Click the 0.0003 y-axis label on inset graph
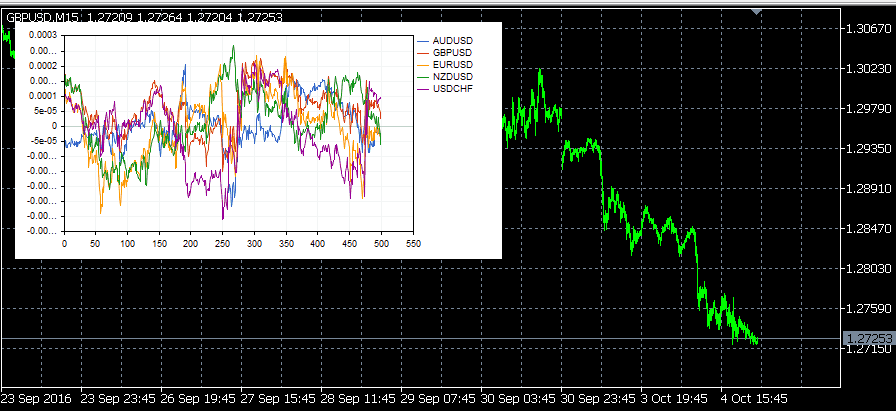Image resolution: width=896 pixels, height=411 pixels. (x=43, y=35)
